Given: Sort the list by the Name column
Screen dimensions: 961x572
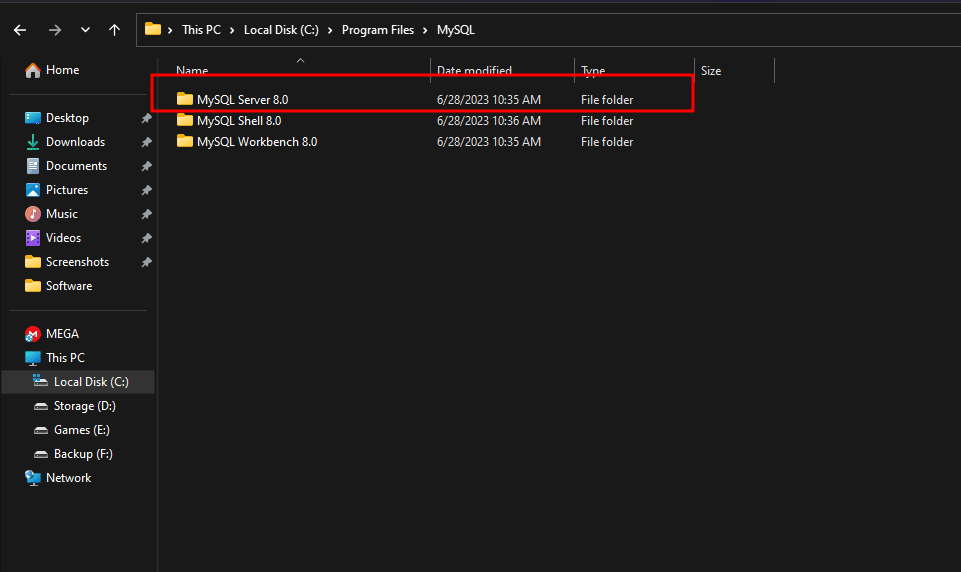Looking at the screenshot, I should pyautogui.click(x=192, y=71).
